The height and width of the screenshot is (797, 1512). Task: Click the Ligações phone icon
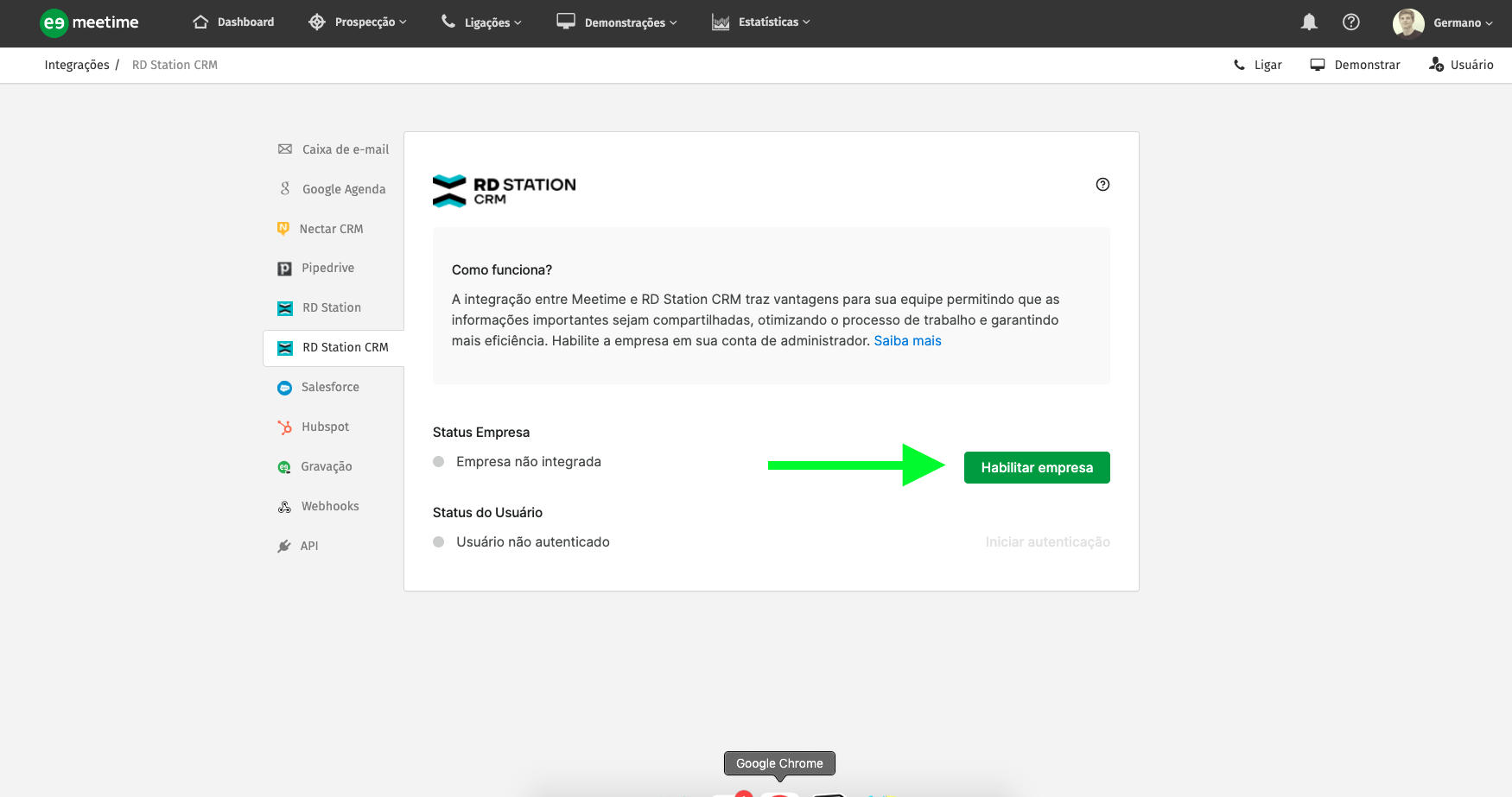(x=448, y=22)
